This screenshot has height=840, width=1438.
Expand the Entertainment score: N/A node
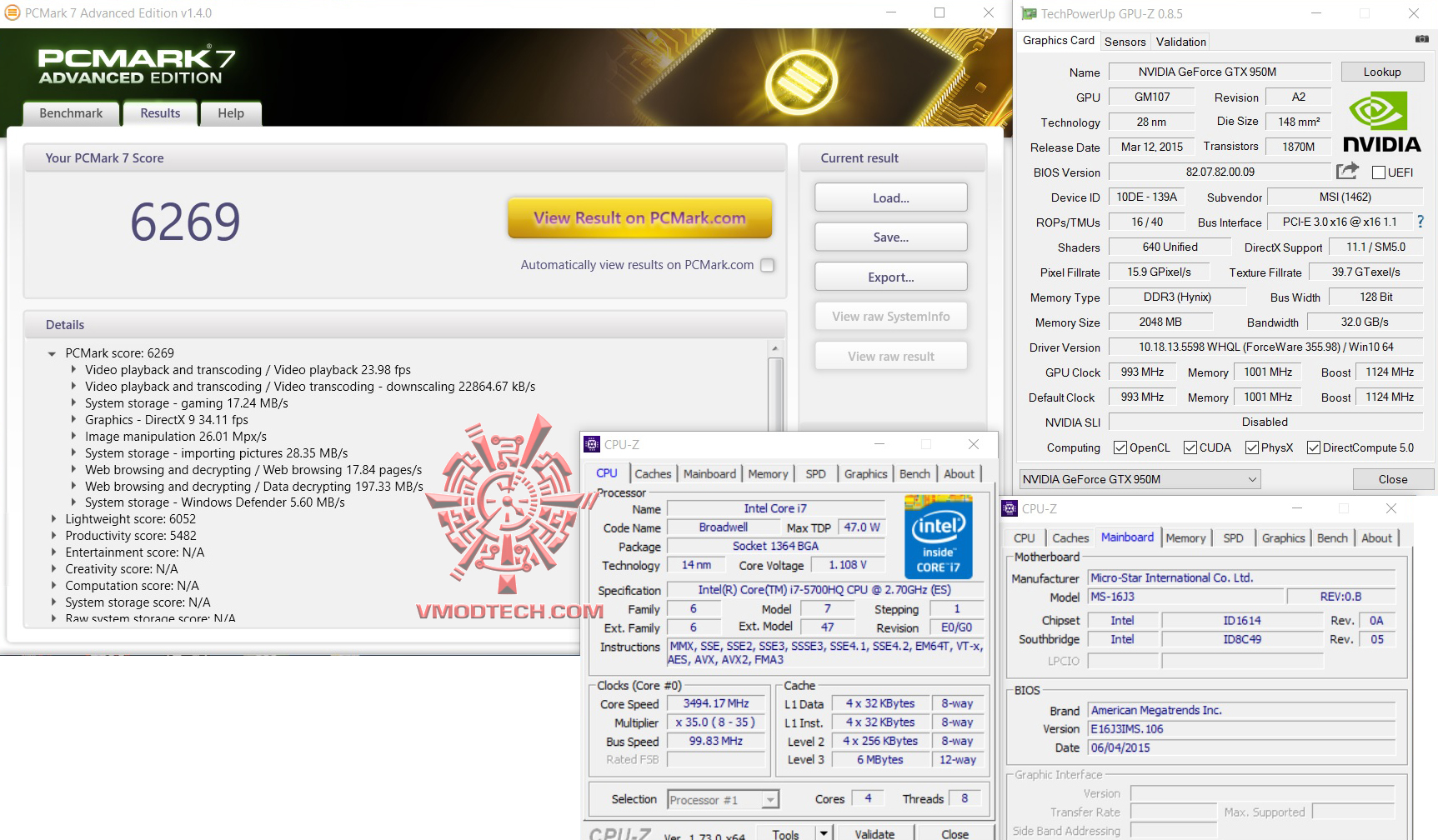[53, 552]
